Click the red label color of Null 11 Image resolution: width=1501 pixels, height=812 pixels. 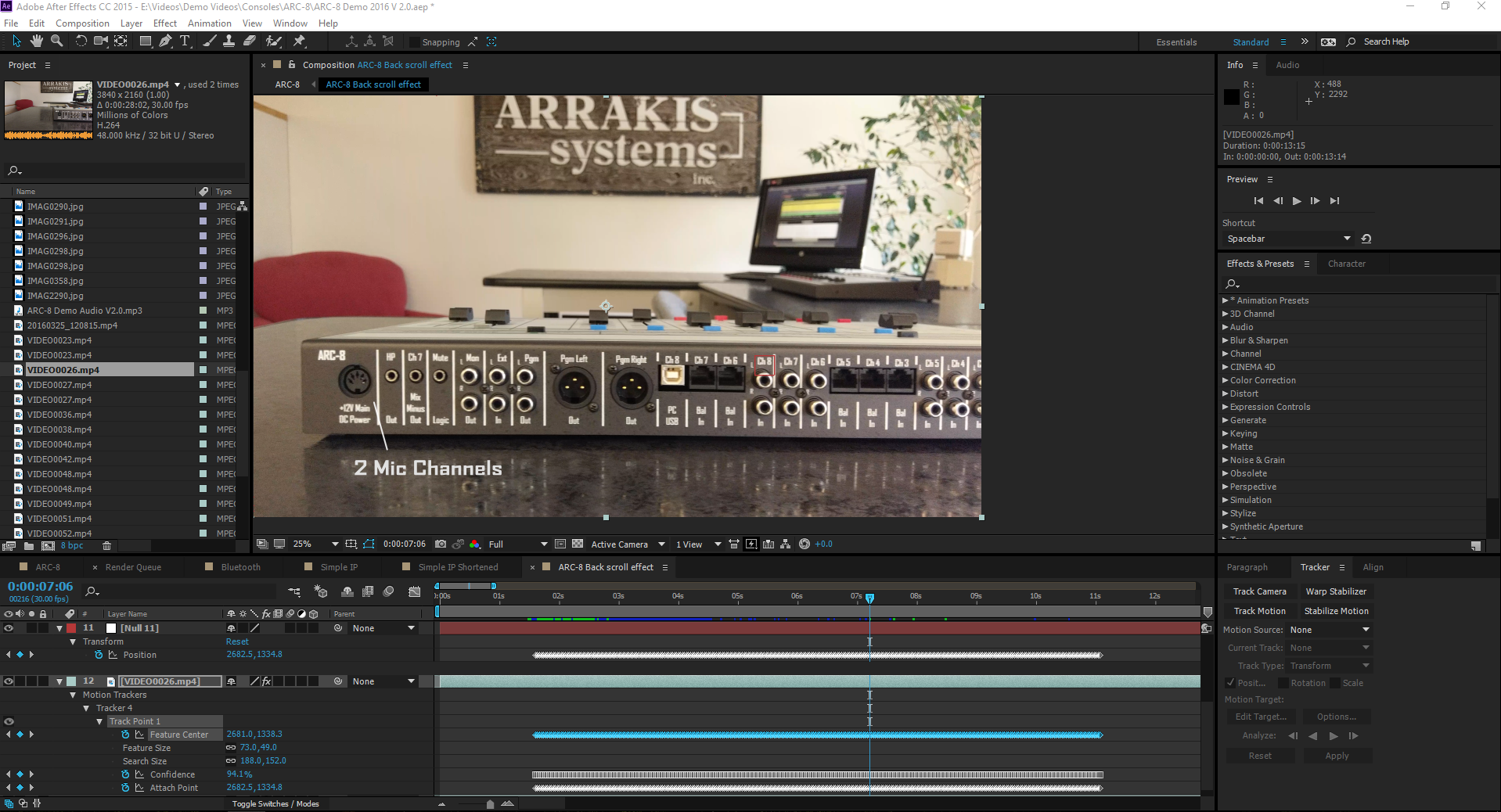click(71, 628)
